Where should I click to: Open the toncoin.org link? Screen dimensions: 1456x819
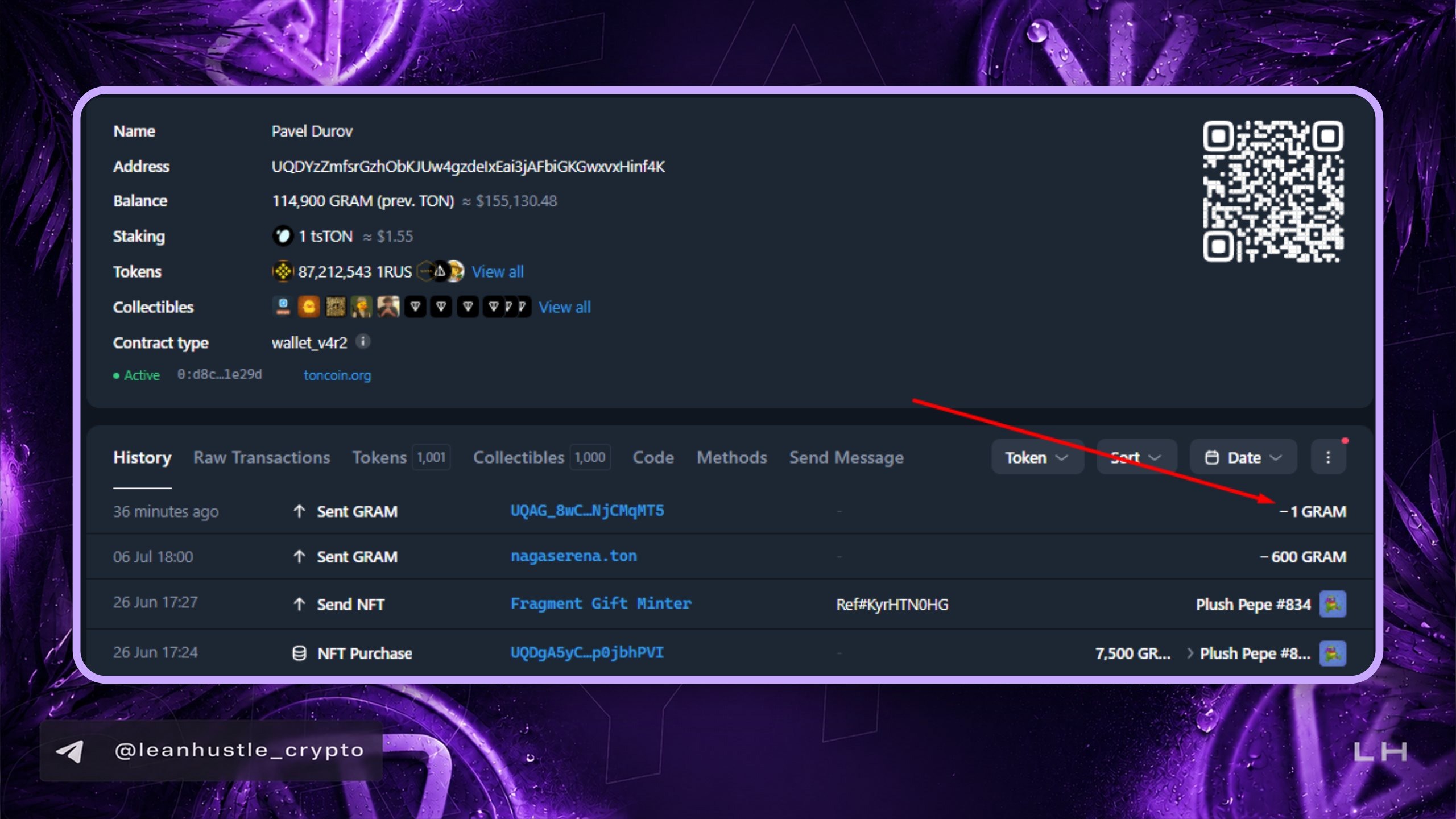click(x=337, y=375)
